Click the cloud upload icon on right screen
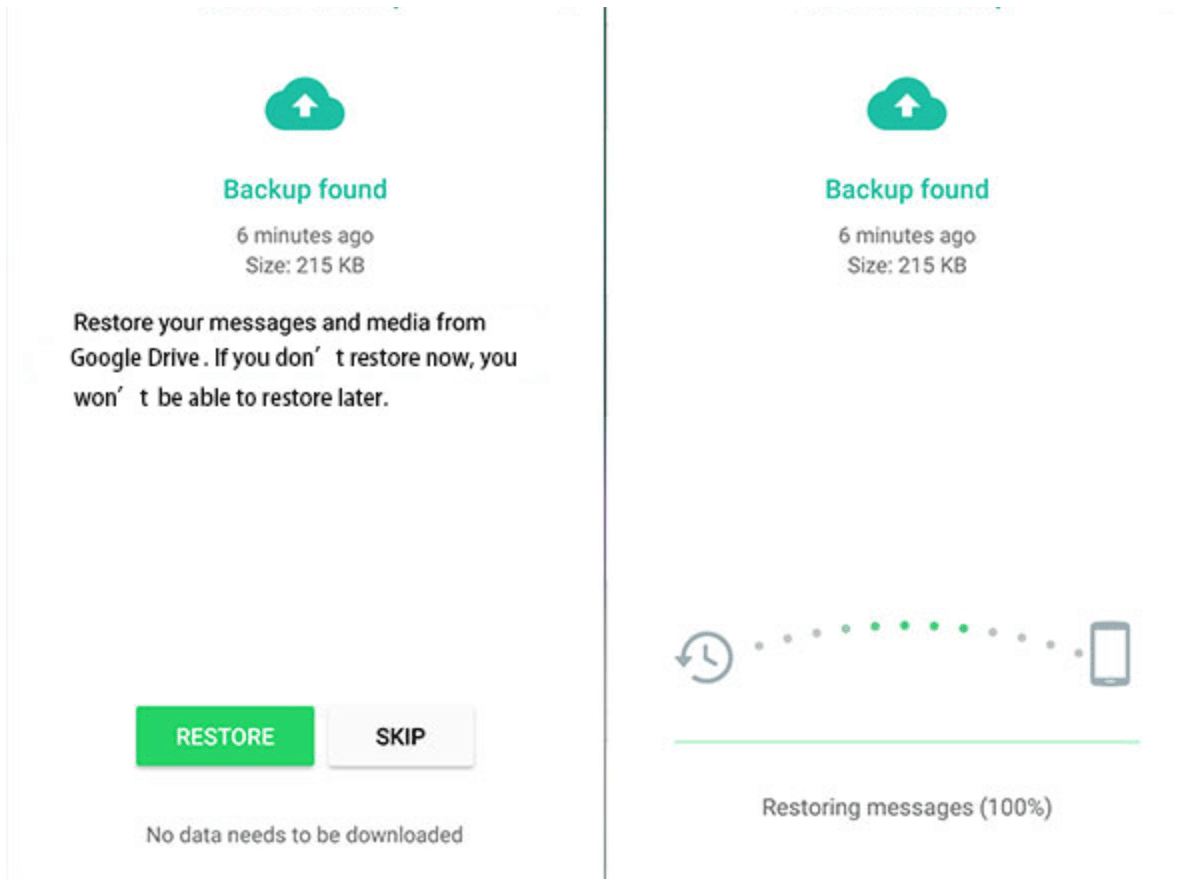The height and width of the screenshot is (892, 1190). 906,104
